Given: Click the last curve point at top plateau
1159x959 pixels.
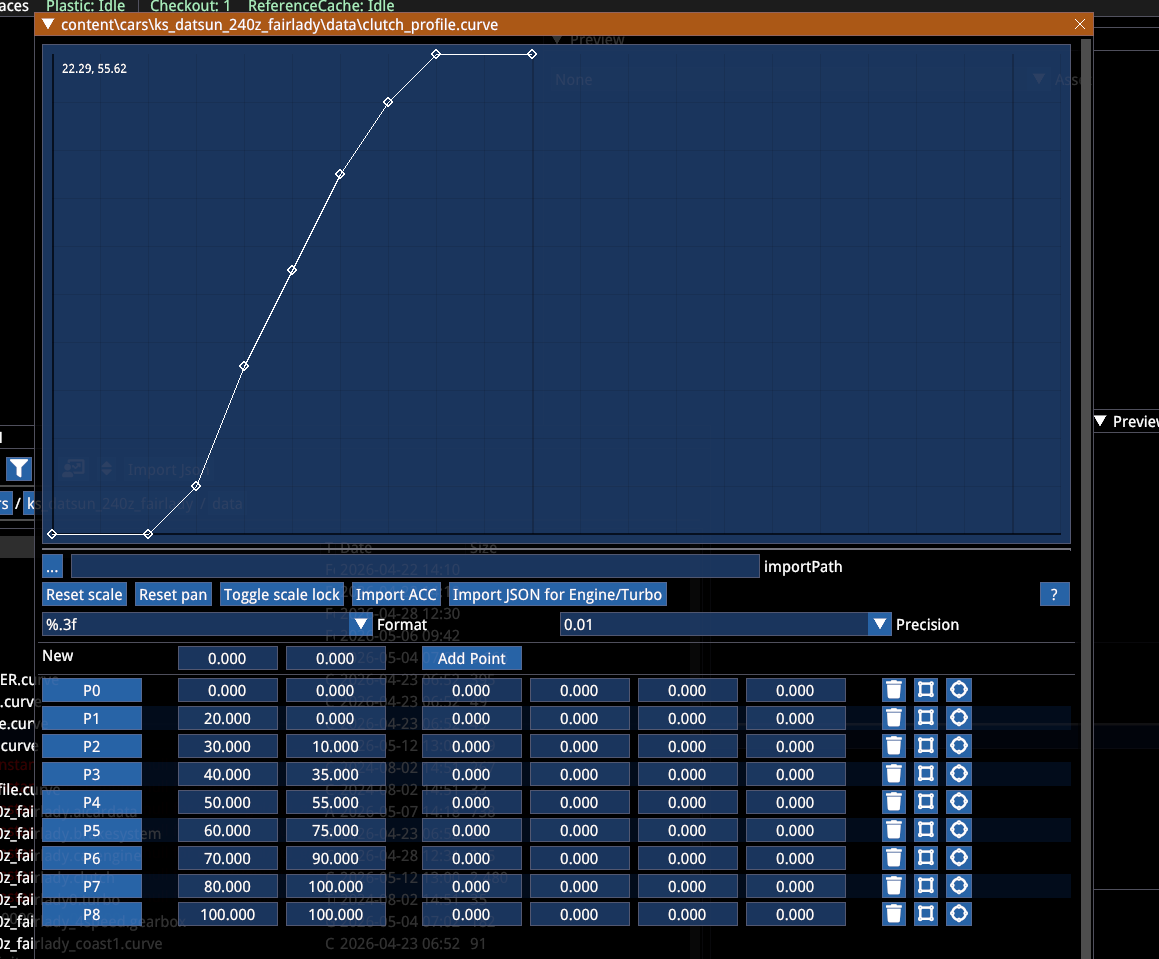Looking at the screenshot, I should (532, 54).
